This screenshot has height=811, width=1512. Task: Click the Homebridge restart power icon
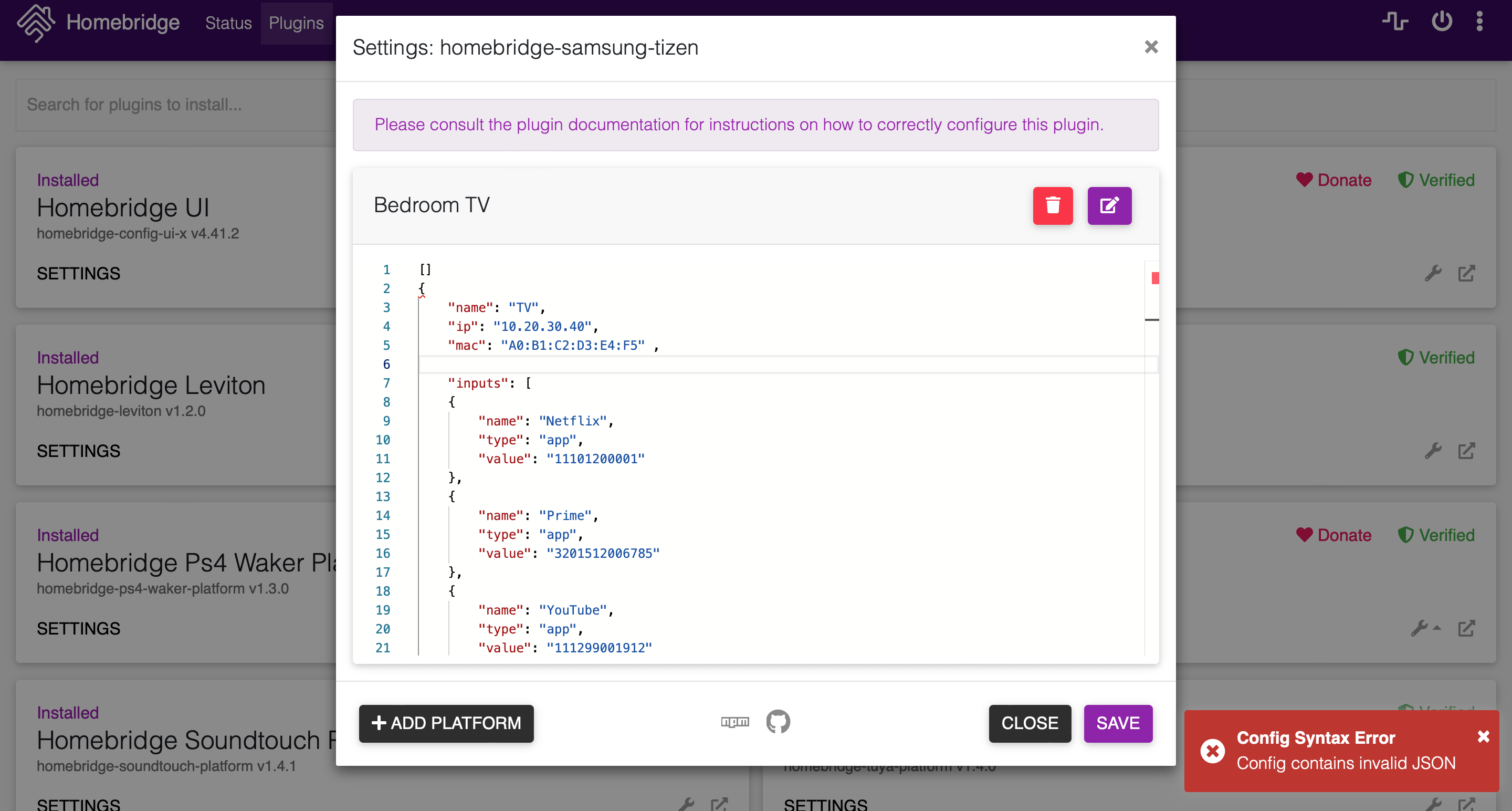point(1442,21)
